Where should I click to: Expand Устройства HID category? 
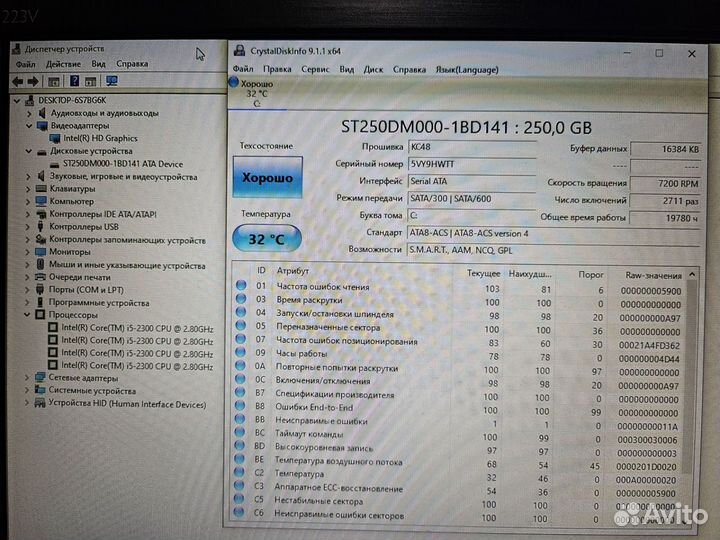point(27,403)
